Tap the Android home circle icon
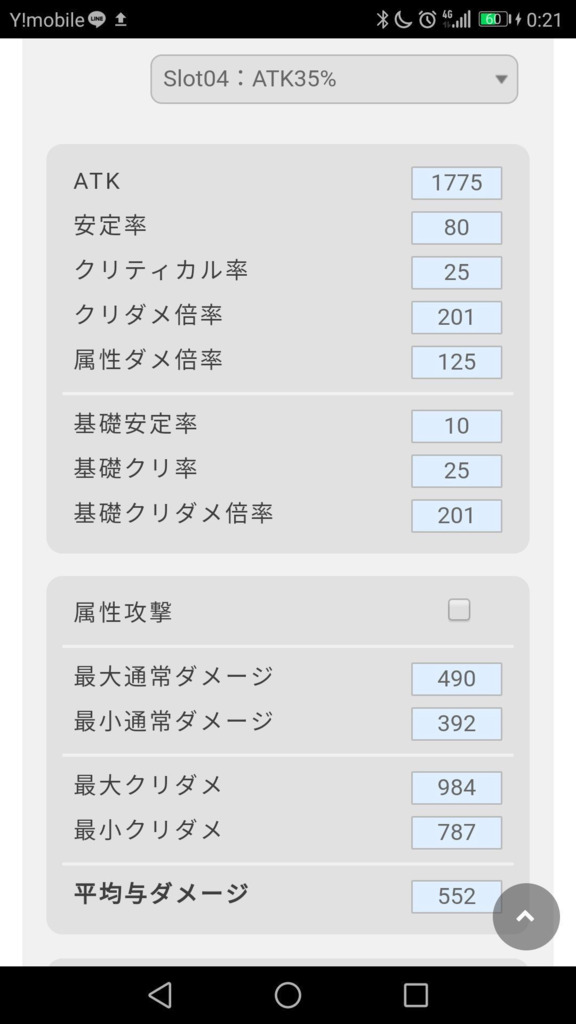Viewport: 576px width, 1024px height. click(288, 995)
